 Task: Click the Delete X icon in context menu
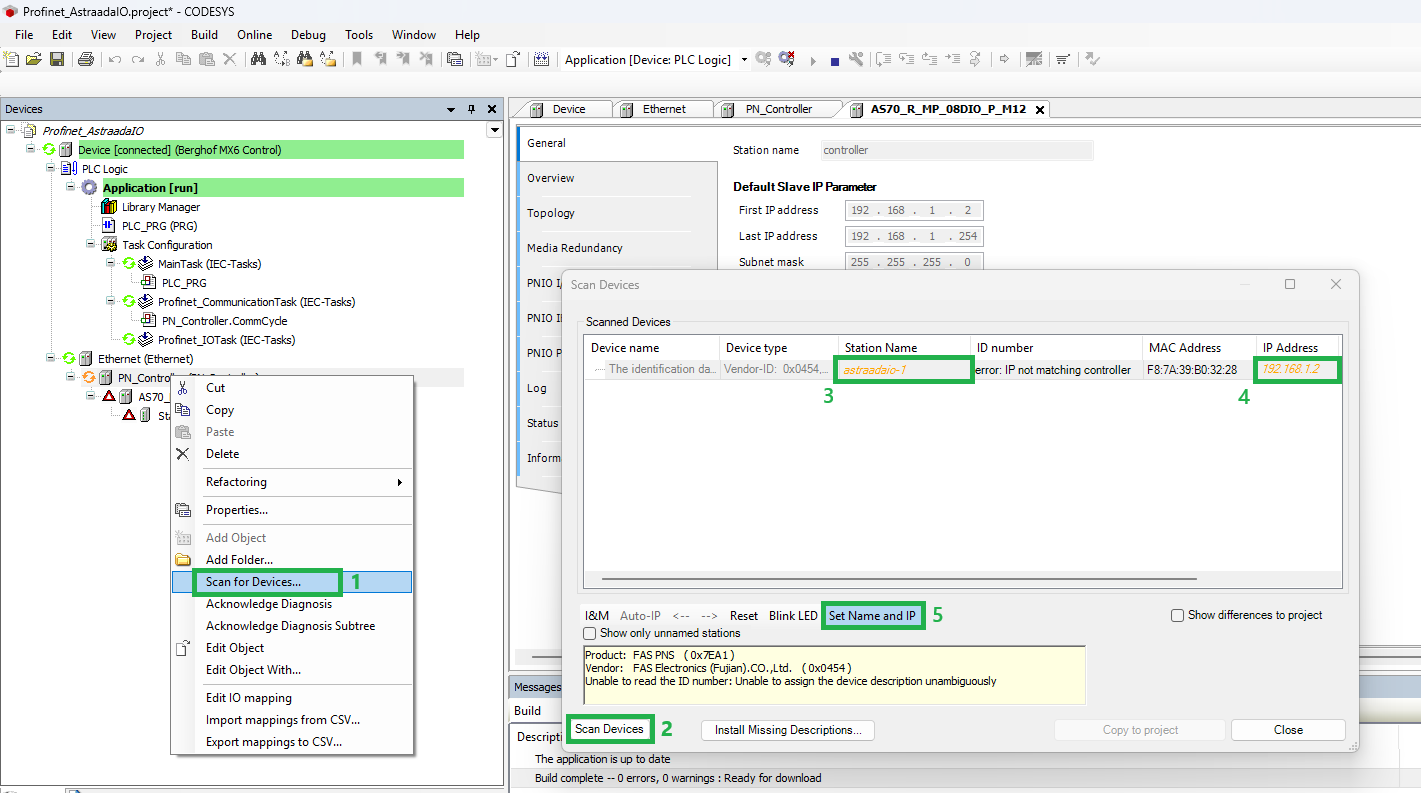183,454
